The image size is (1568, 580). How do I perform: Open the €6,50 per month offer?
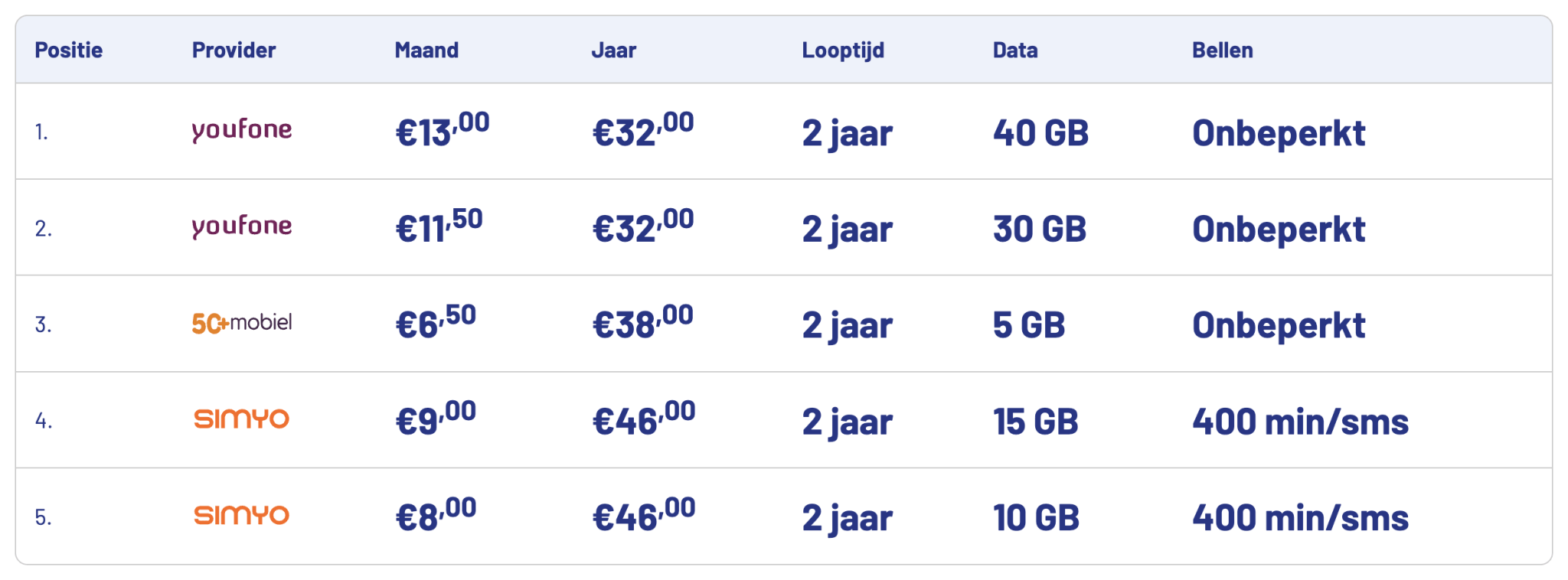(x=436, y=324)
